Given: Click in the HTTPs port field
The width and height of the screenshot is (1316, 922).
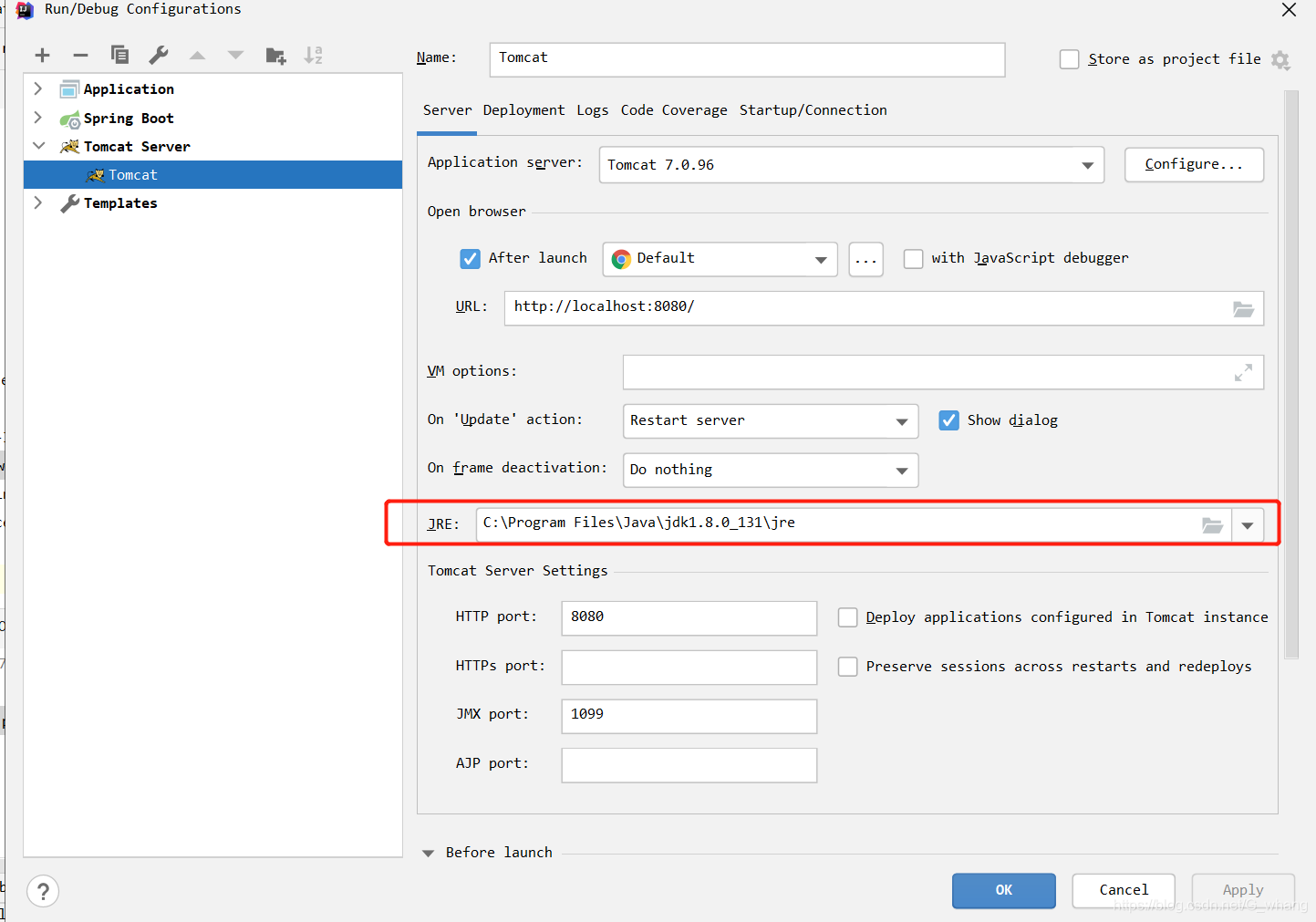Looking at the screenshot, I should point(689,668).
